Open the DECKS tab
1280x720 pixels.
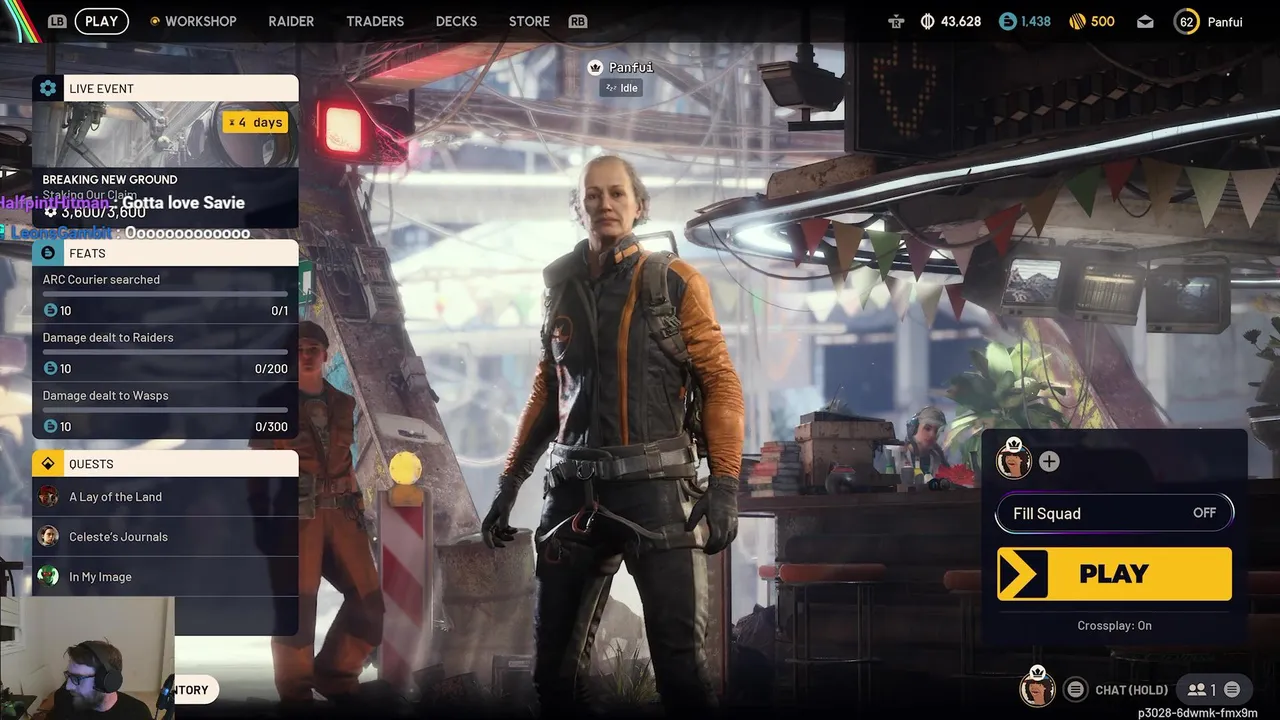[456, 21]
